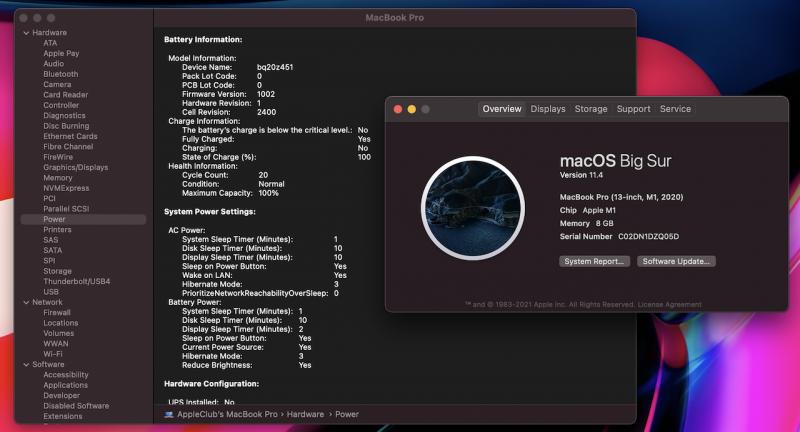Open the Audio sidebar item
Screen dimensions: 800x432
(54, 64)
